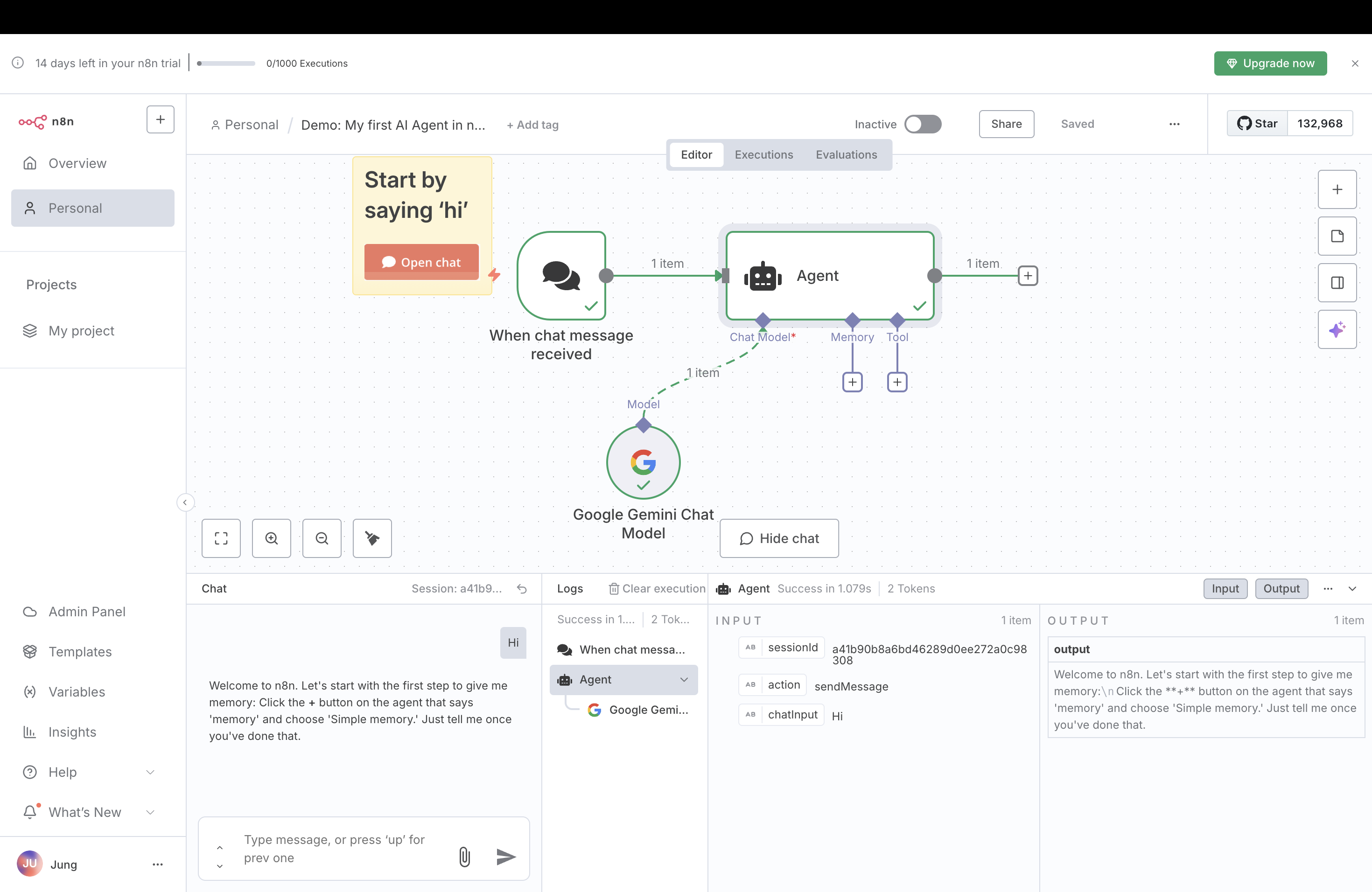Image resolution: width=1372 pixels, height=892 pixels.
Task: Clear execution in the Logs panel
Action: click(x=657, y=588)
